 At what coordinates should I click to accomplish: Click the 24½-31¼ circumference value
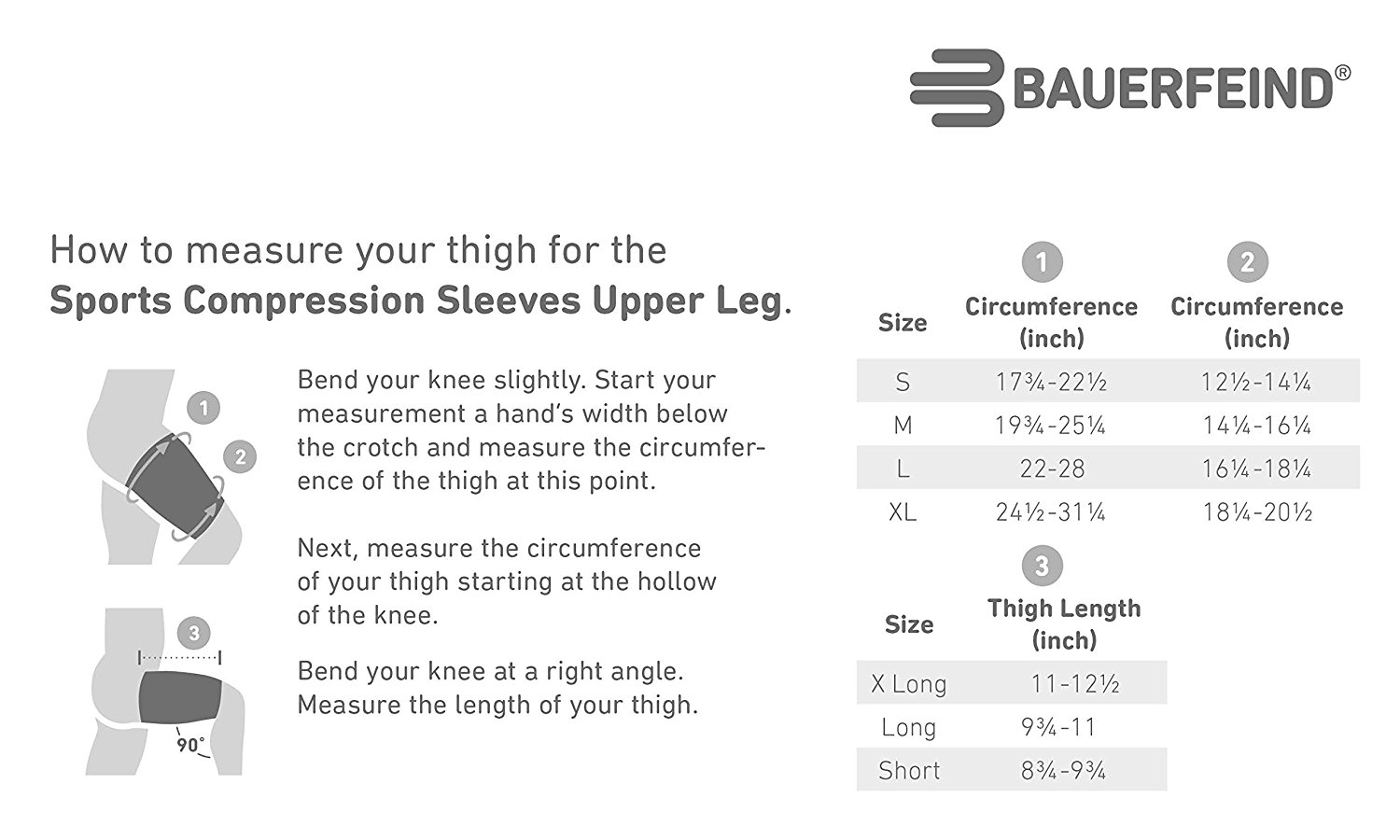1051,511
